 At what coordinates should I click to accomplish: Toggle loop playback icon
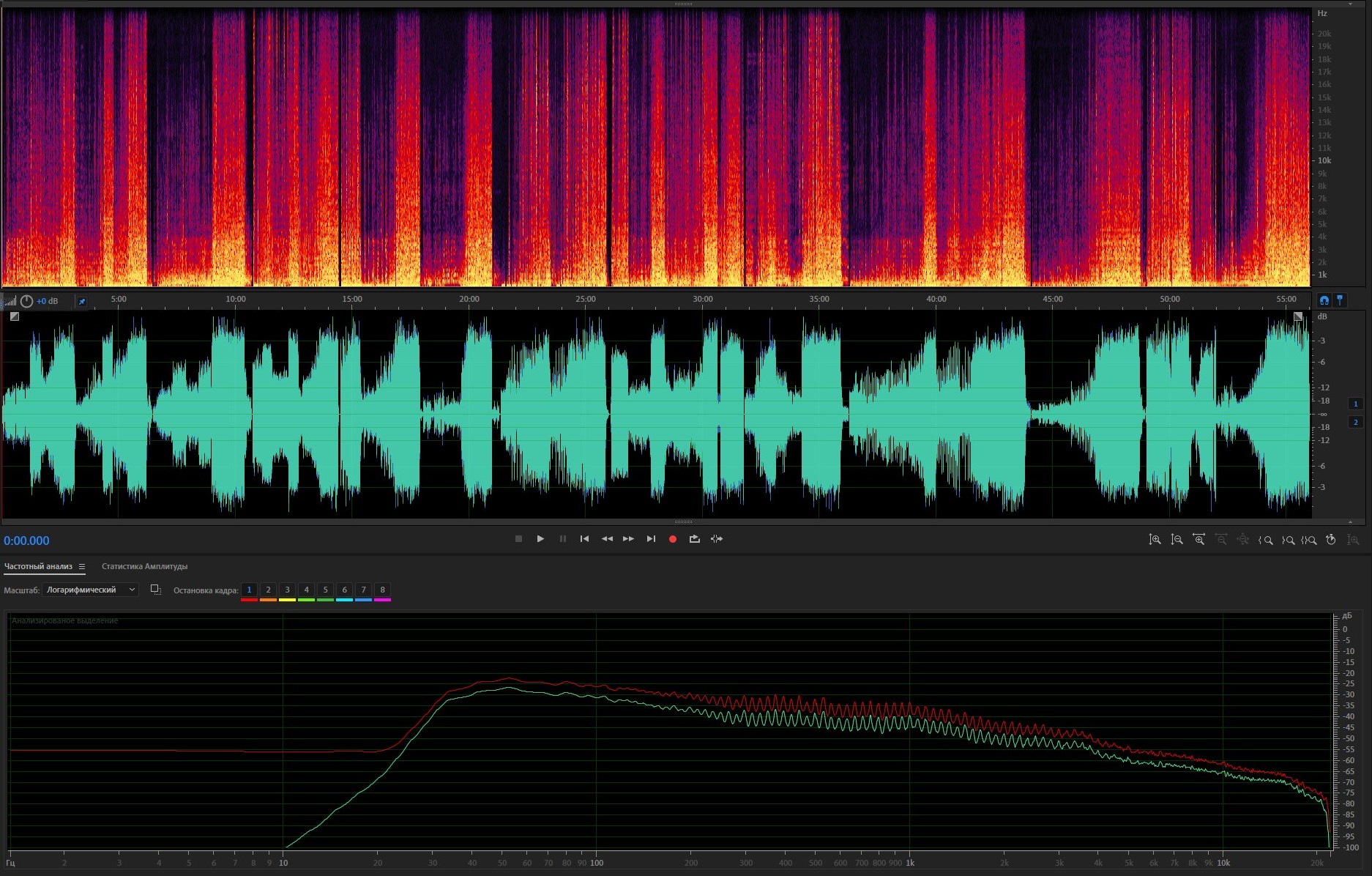694,539
